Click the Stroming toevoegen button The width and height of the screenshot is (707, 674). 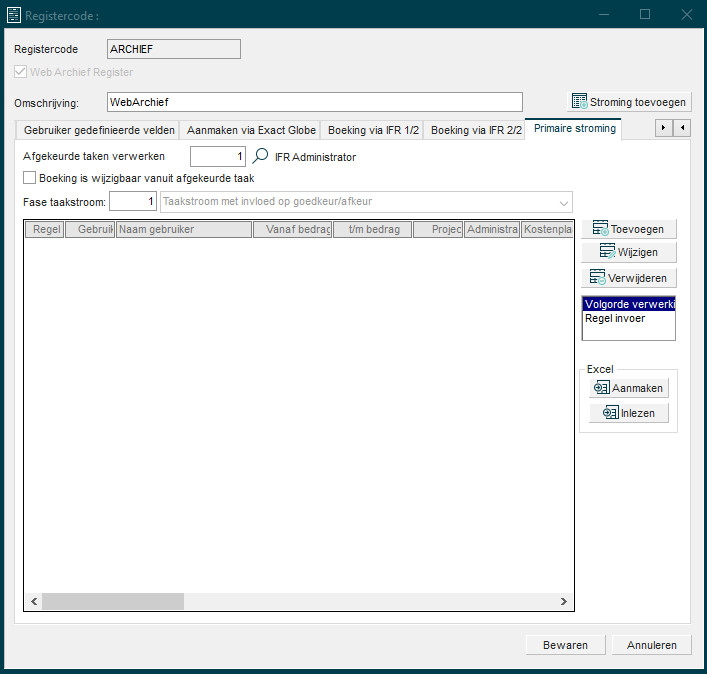[628, 102]
